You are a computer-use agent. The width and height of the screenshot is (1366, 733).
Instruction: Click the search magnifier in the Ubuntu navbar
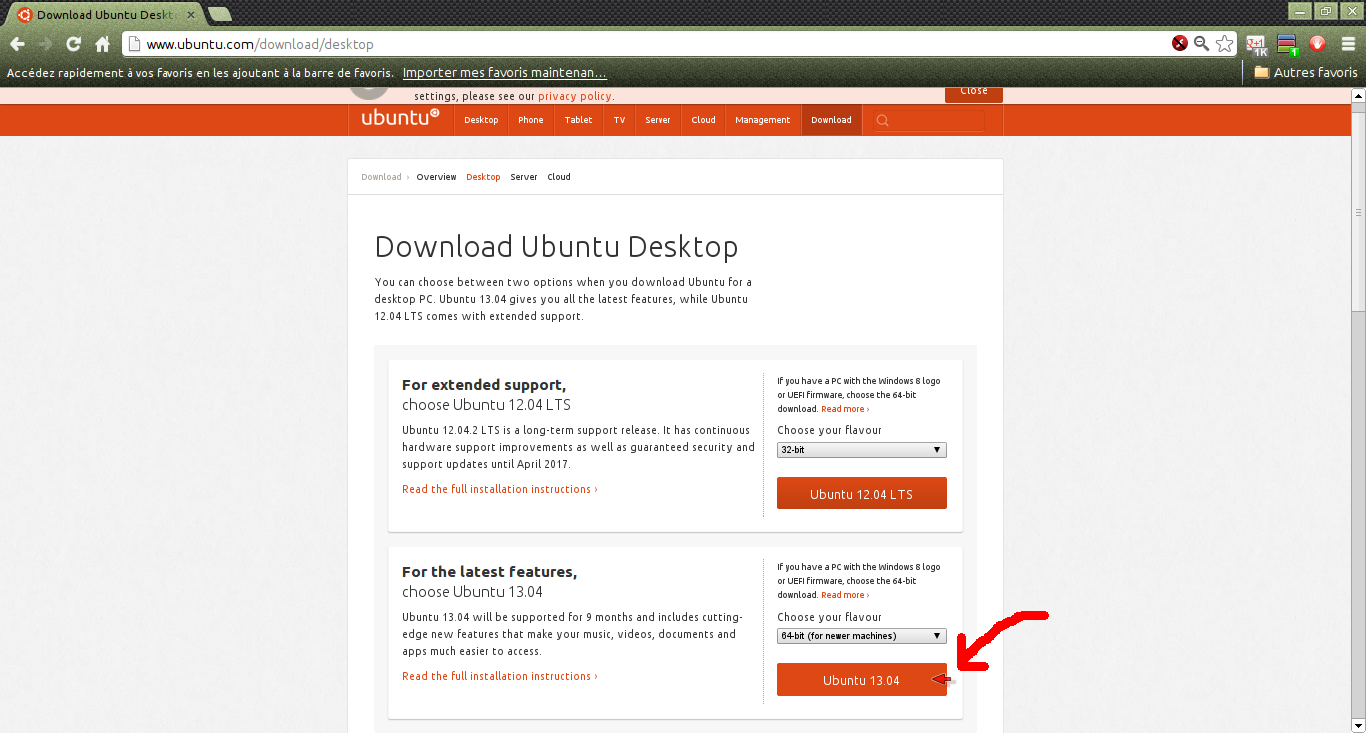point(882,120)
